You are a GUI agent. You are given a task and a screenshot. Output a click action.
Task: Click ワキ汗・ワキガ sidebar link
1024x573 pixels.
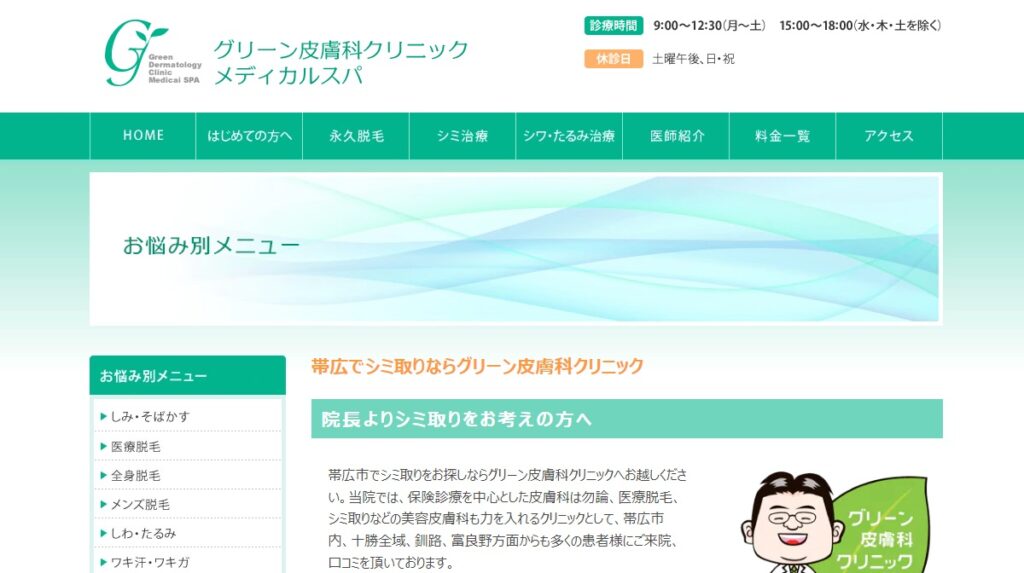[x=150, y=562]
